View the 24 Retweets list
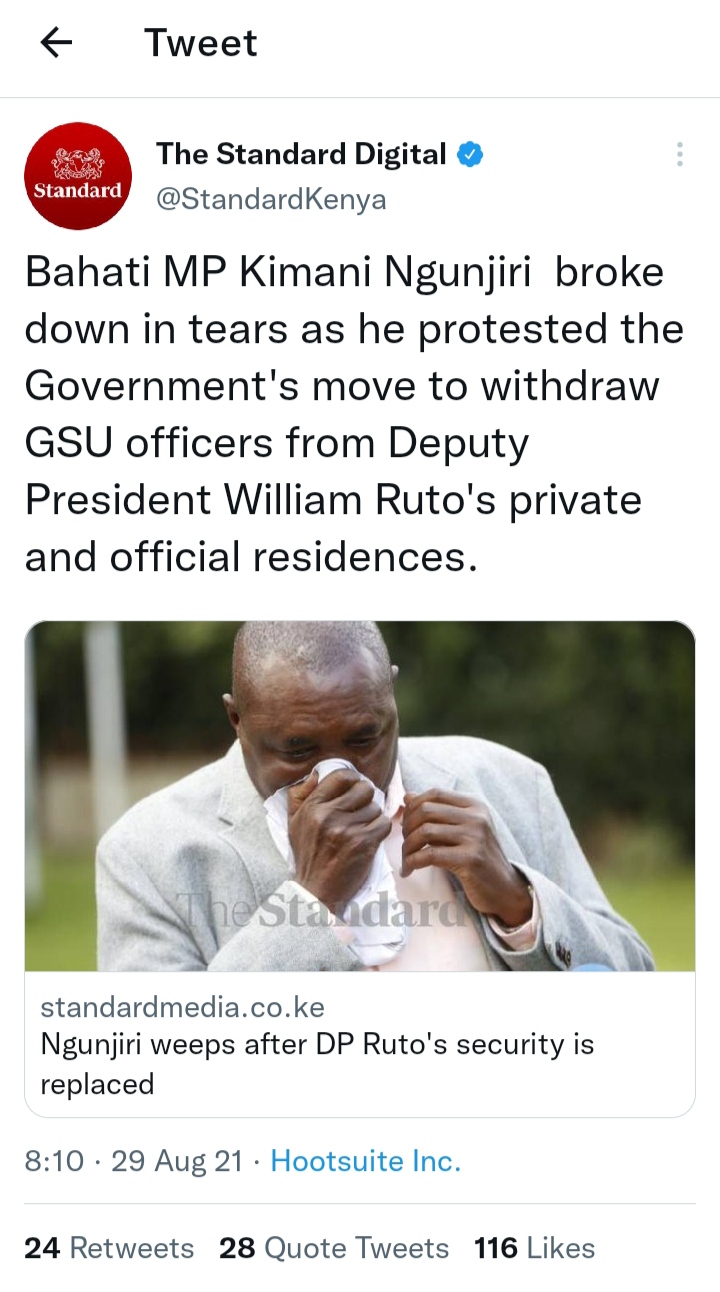 tap(109, 1248)
